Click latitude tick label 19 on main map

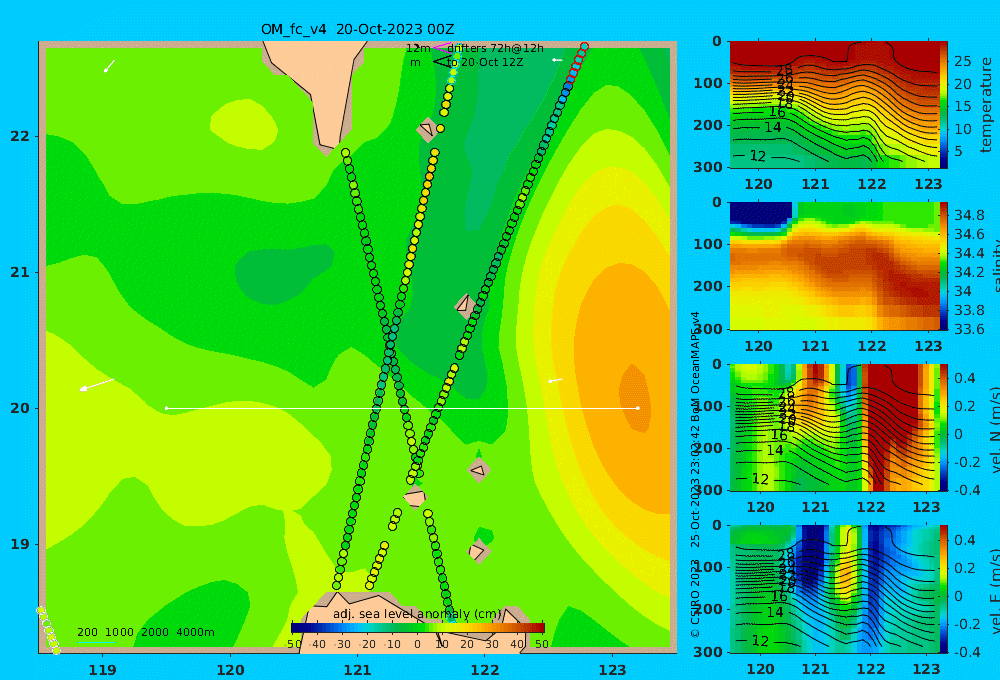point(20,544)
